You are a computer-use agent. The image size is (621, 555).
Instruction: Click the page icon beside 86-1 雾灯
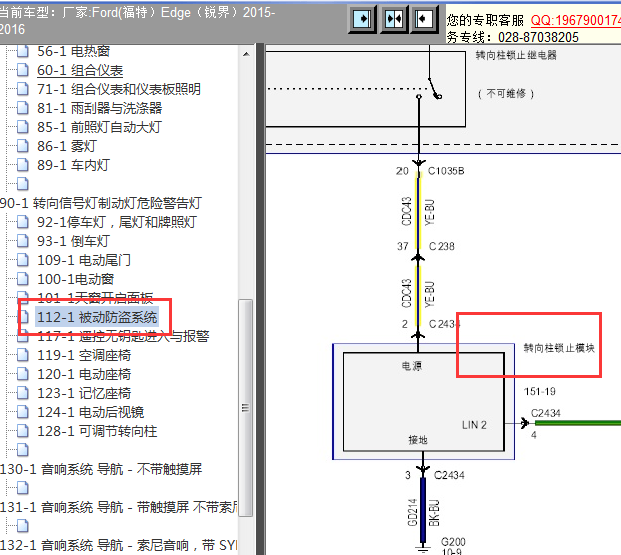click(x=23, y=146)
